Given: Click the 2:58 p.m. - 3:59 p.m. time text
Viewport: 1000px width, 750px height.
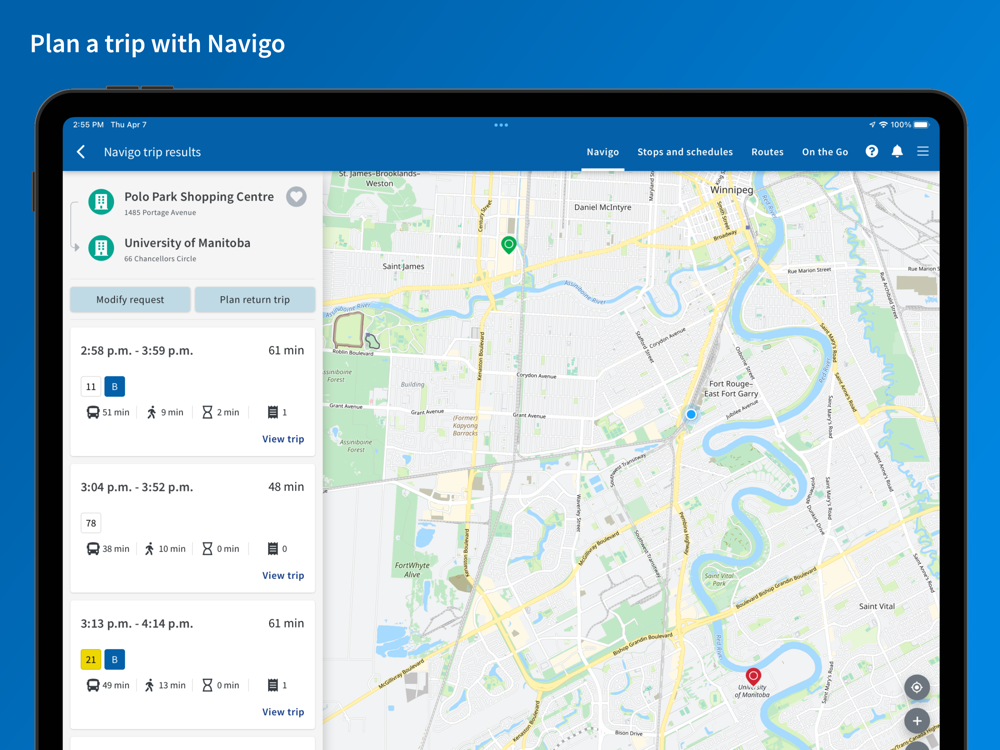Looking at the screenshot, I should point(136,351).
